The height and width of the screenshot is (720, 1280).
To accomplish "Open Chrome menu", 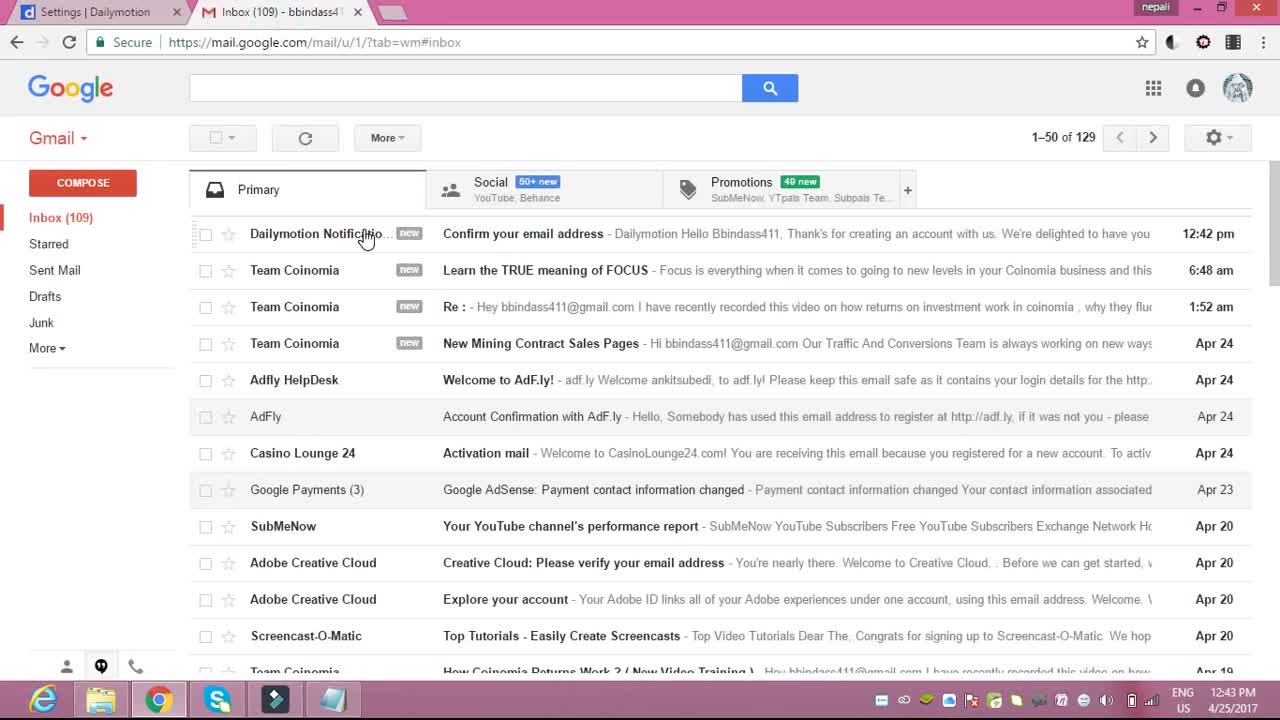I will pyautogui.click(x=1263, y=42).
